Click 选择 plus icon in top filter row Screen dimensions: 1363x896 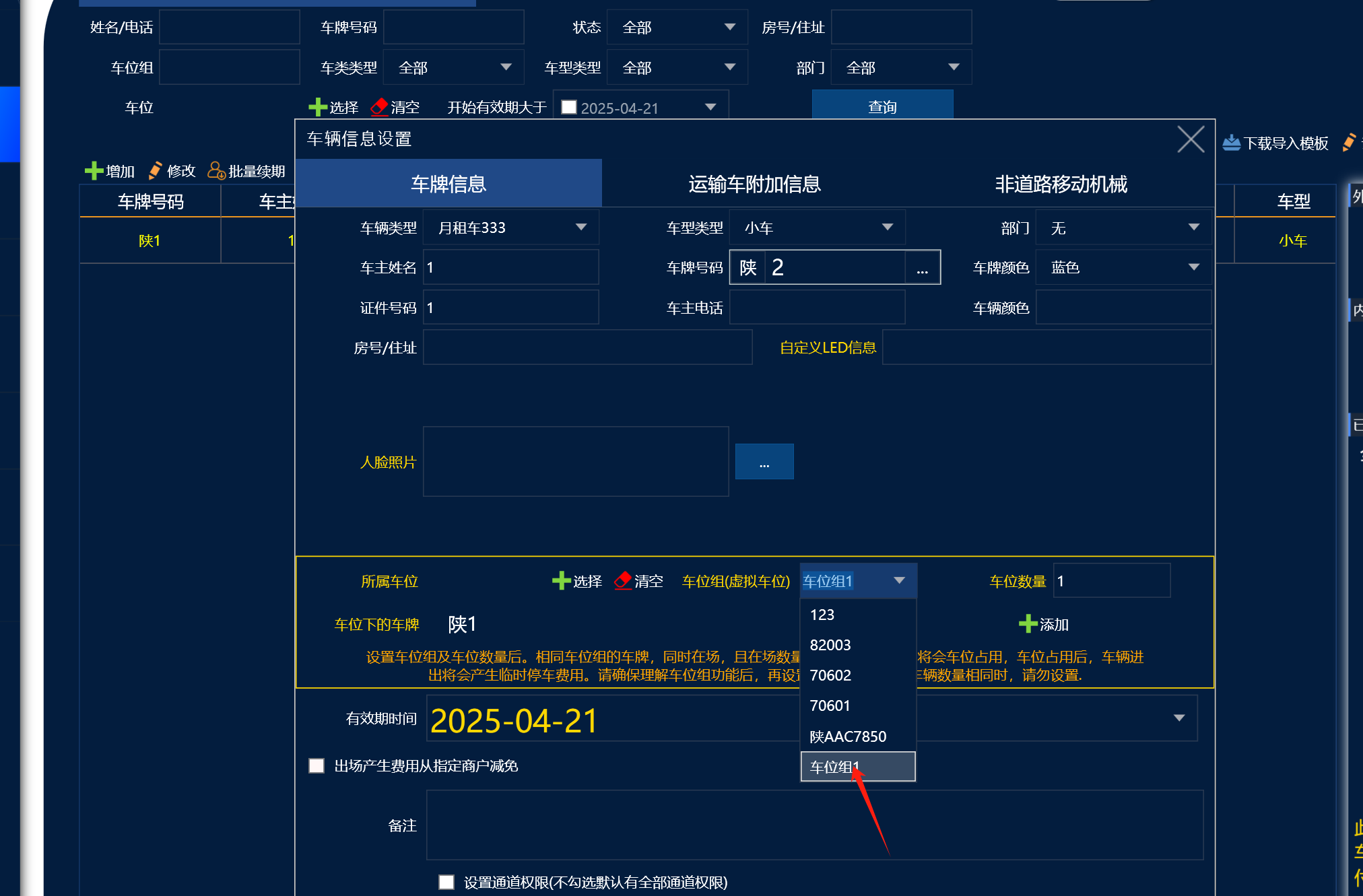(x=317, y=107)
